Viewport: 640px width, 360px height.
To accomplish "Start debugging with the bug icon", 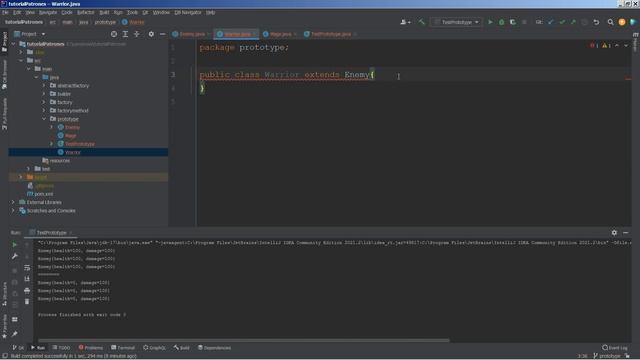I will [x=502, y=22].
